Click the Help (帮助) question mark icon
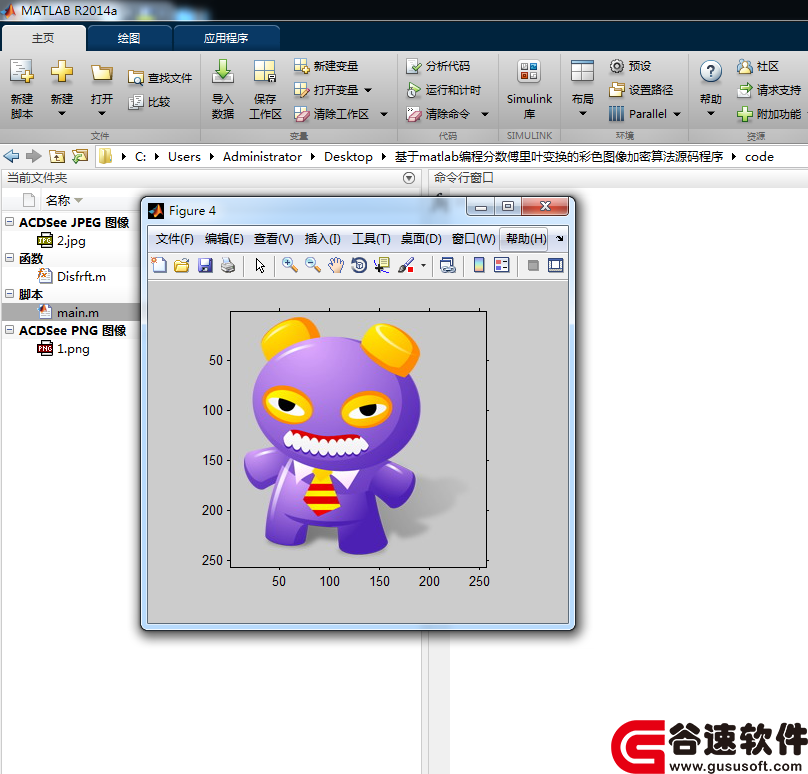Image resolution: width=808 pixels, height=774 pixels. click(711, 72)
